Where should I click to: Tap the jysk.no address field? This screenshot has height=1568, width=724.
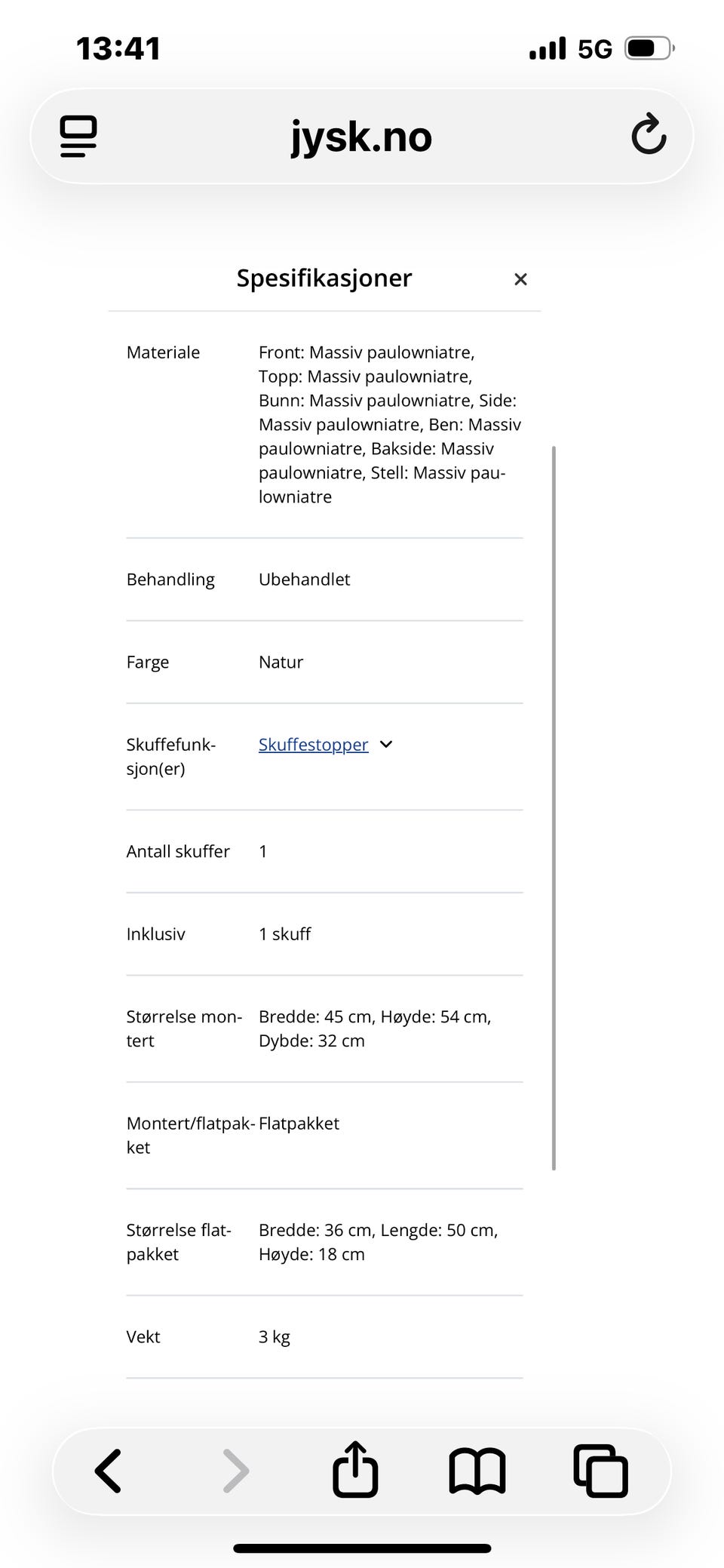[x=362, y=137]
